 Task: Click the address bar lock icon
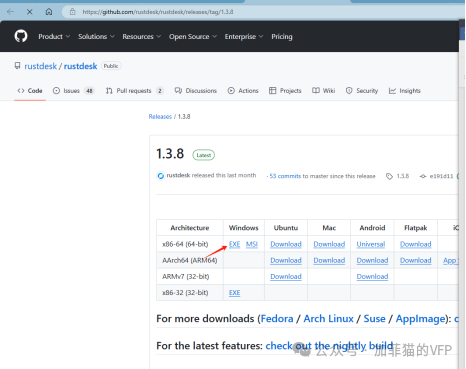point(72,12)
